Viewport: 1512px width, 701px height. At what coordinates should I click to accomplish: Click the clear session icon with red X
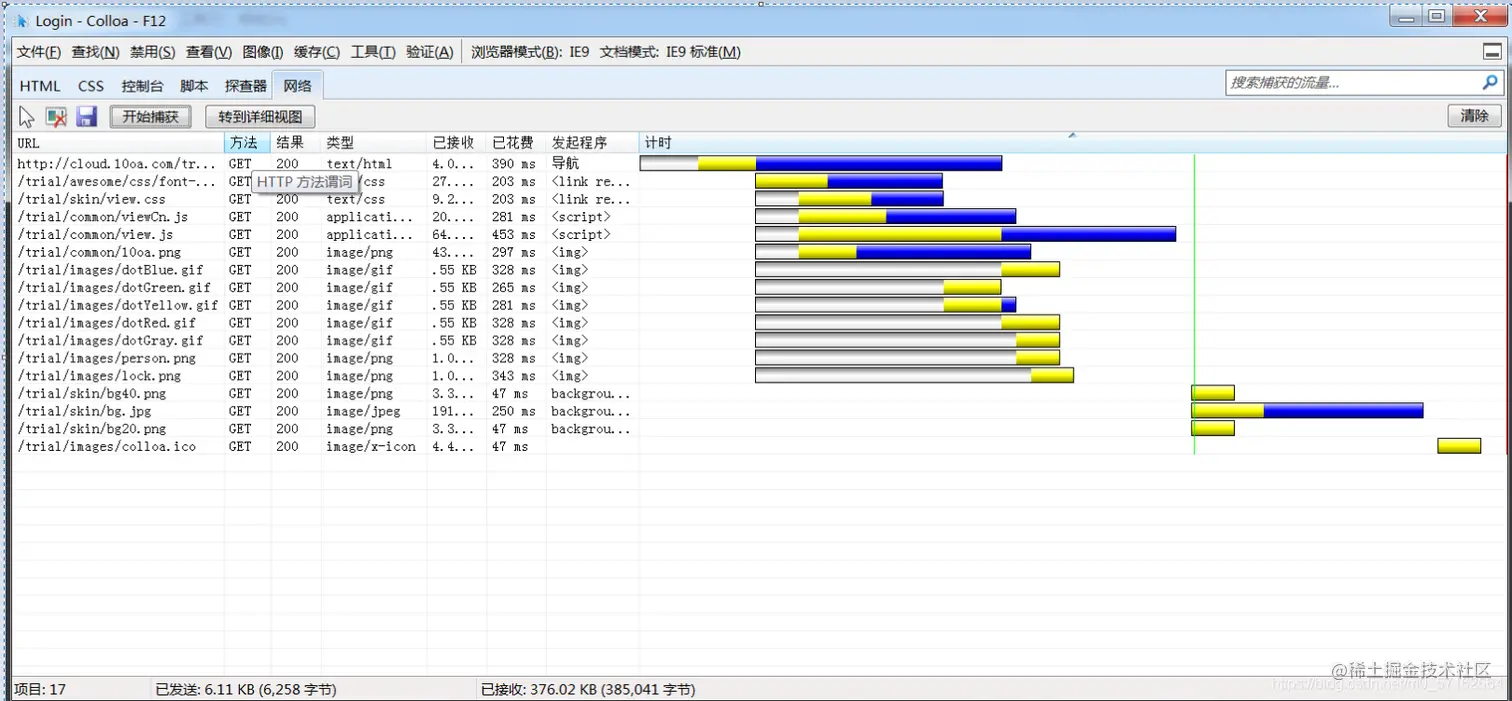coord(56,116)
